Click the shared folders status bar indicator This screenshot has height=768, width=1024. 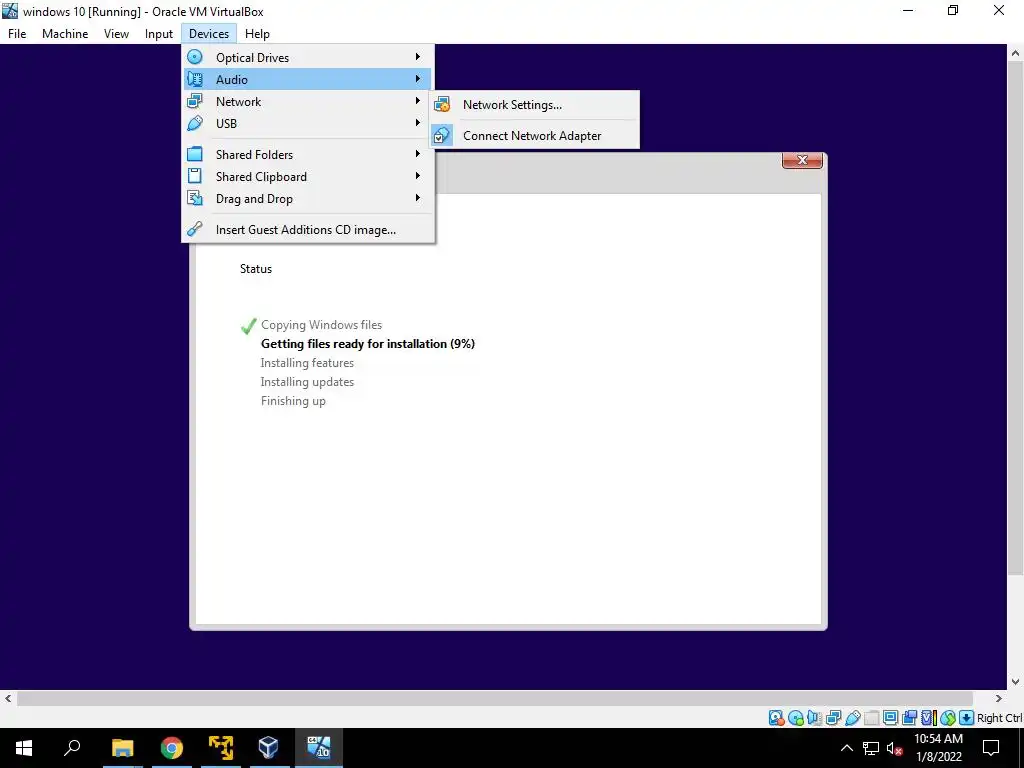(871, 718)
